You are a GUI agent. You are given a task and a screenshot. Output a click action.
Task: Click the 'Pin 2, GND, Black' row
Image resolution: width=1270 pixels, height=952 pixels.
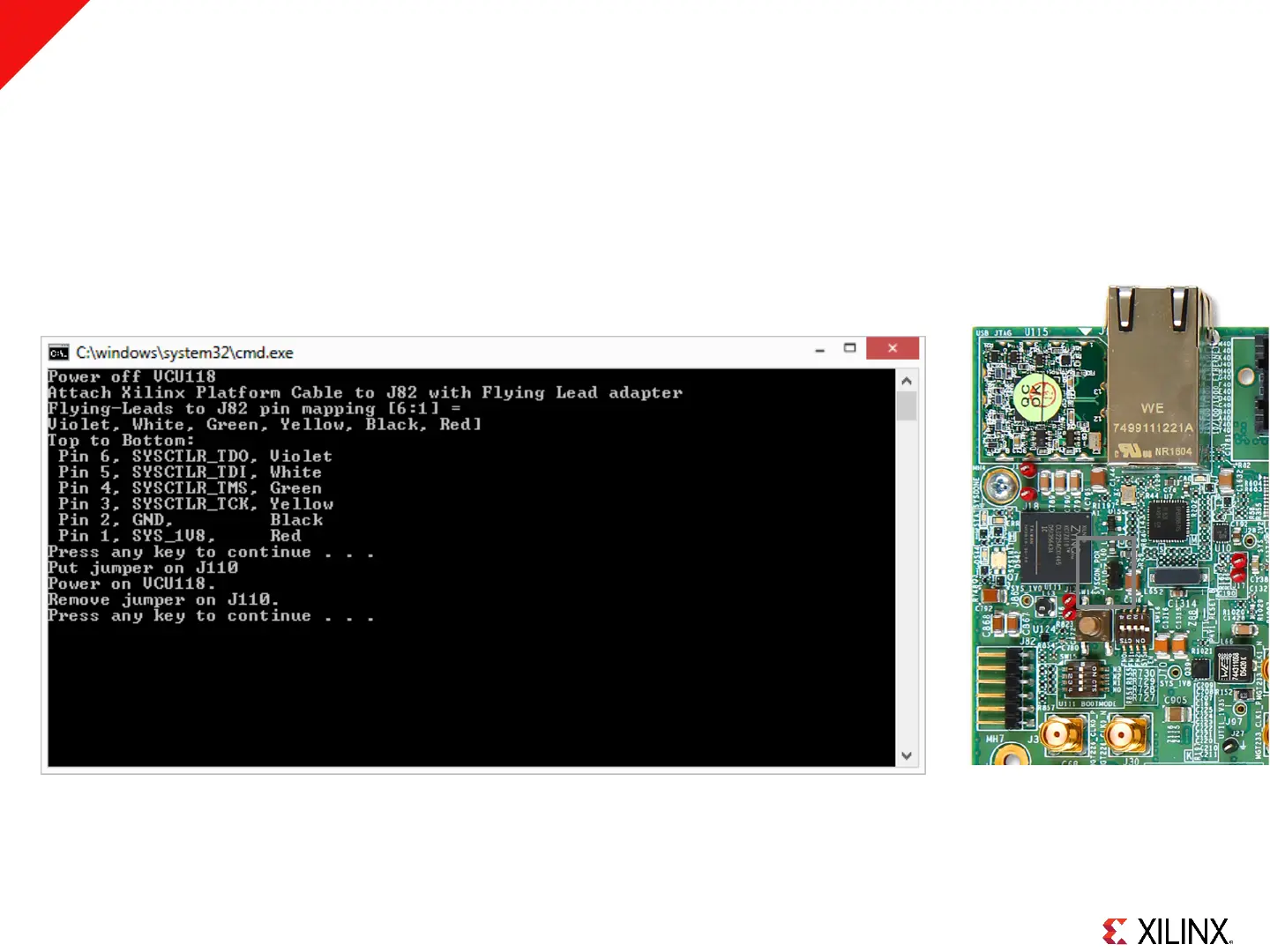[x=190, y=519]
